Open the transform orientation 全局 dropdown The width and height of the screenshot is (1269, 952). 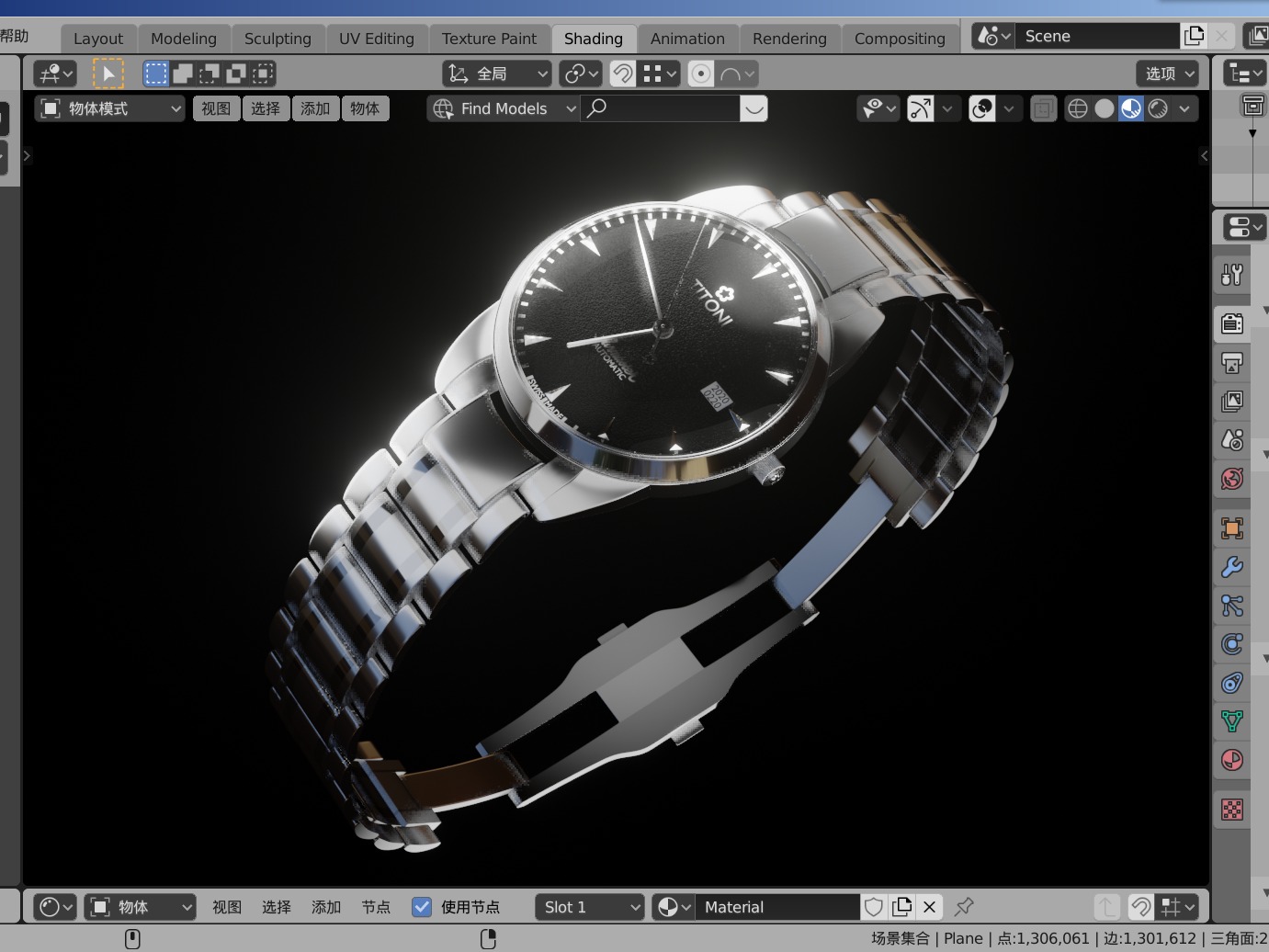[496, 73]
